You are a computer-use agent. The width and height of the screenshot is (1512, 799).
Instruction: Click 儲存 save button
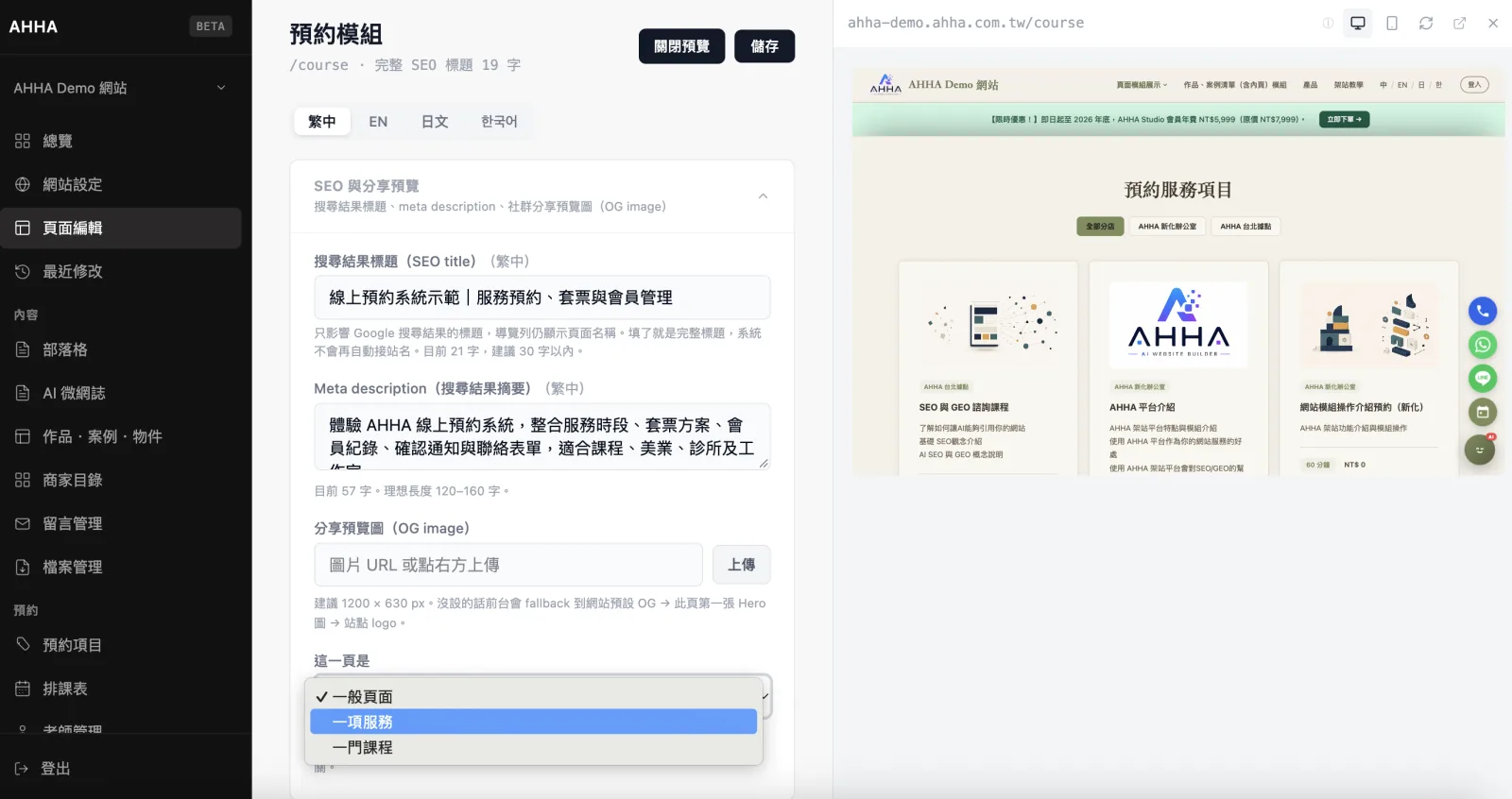[x=765, y=46]
